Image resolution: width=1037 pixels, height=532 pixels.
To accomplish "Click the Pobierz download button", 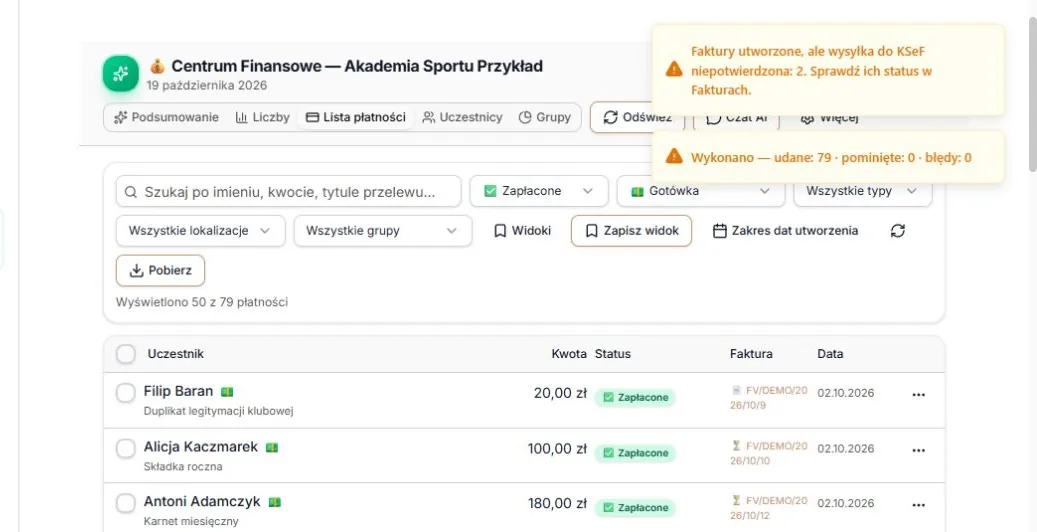I will pos(160,271).
